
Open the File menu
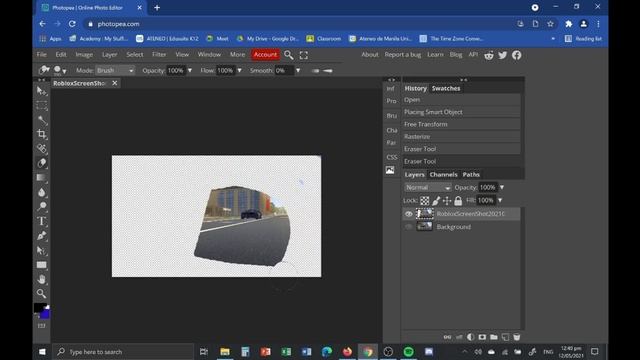42,55
